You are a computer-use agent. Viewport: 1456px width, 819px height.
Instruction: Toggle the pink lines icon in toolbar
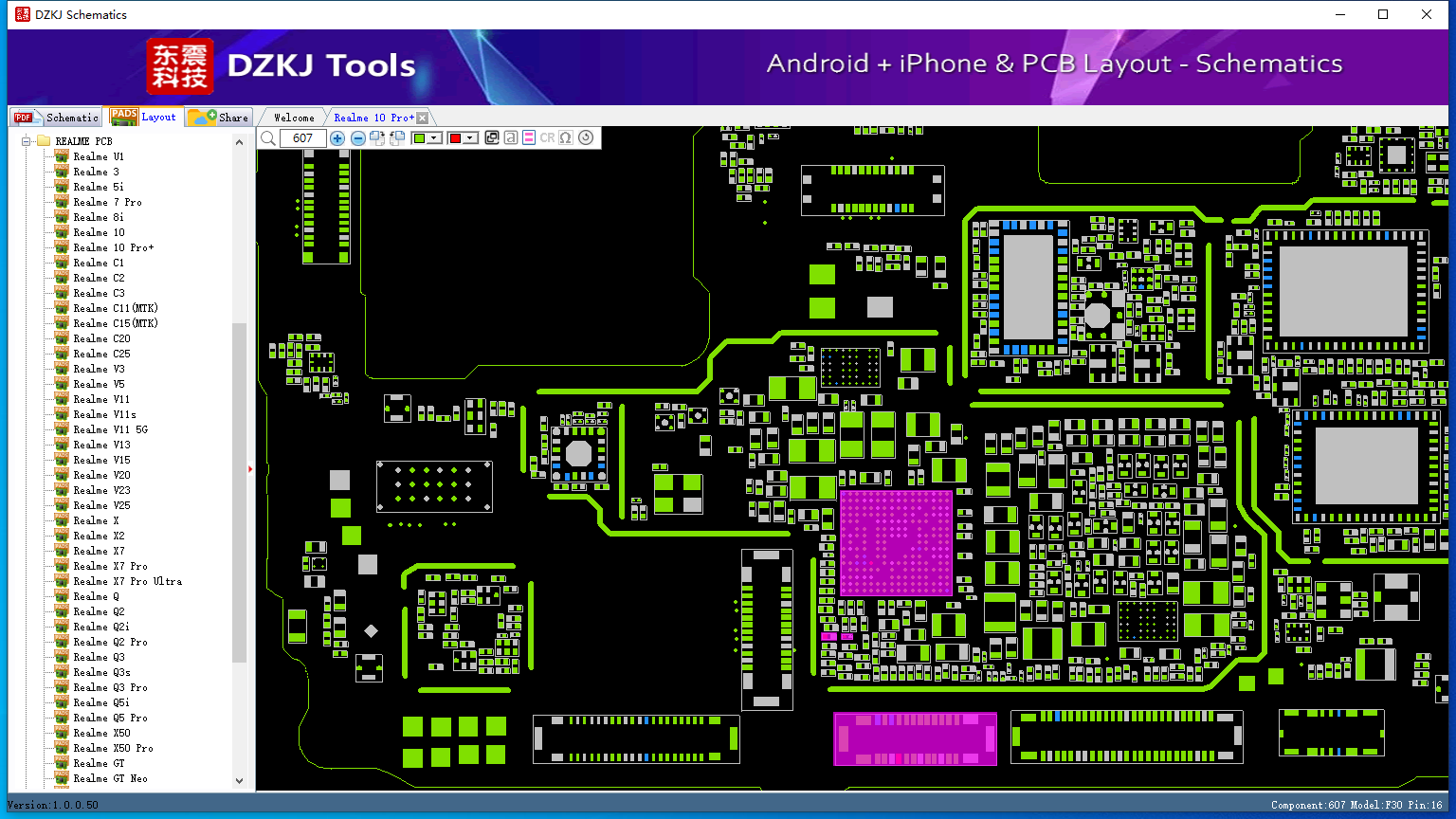[529, 138]
